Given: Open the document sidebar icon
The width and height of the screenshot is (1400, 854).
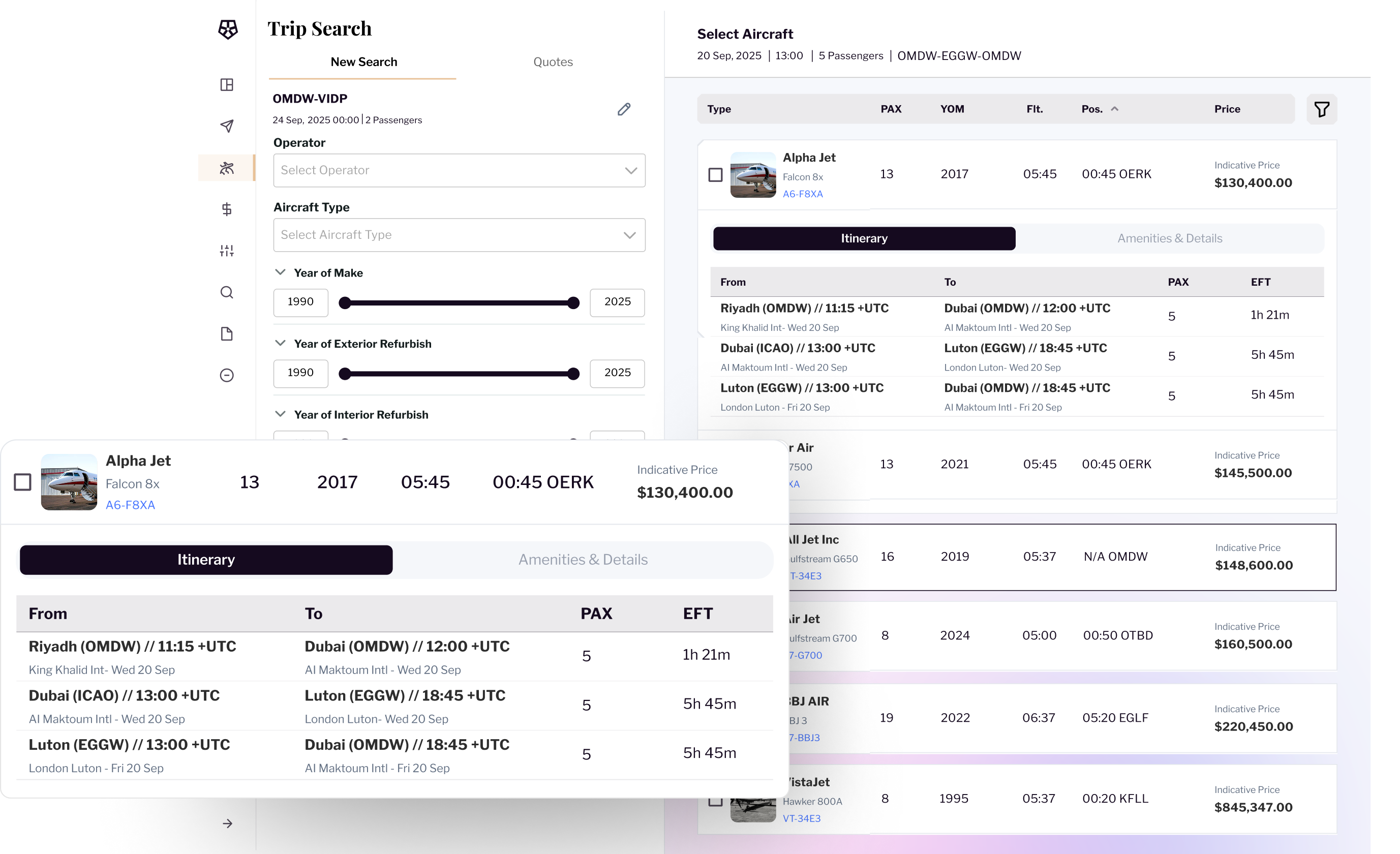Looking at the screenshot, I should (x=227, y=333).
